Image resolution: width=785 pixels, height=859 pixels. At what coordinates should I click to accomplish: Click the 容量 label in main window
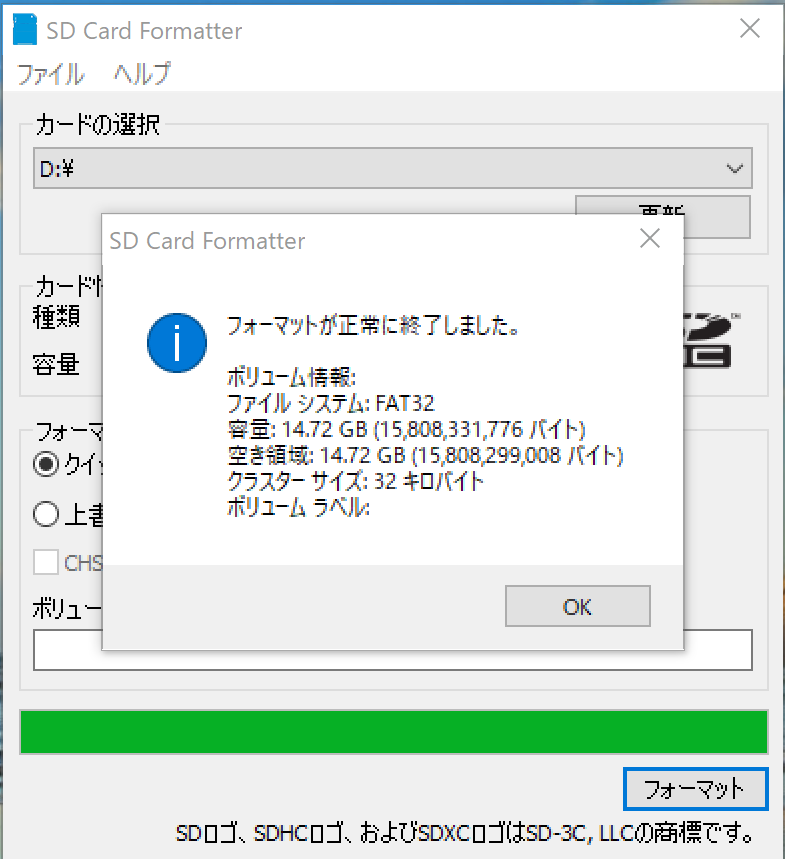click(x=56, y=364)
